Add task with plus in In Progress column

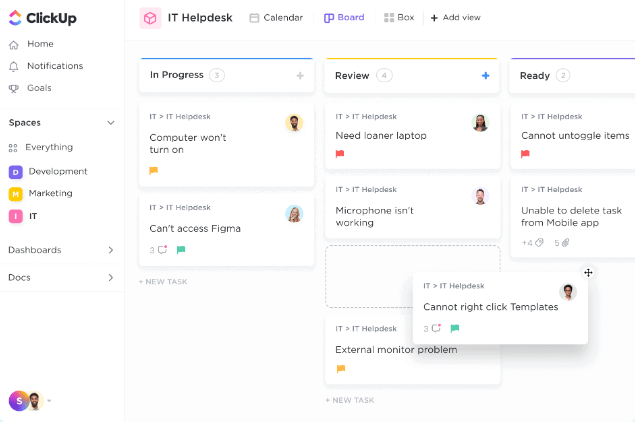click(300, 75)
